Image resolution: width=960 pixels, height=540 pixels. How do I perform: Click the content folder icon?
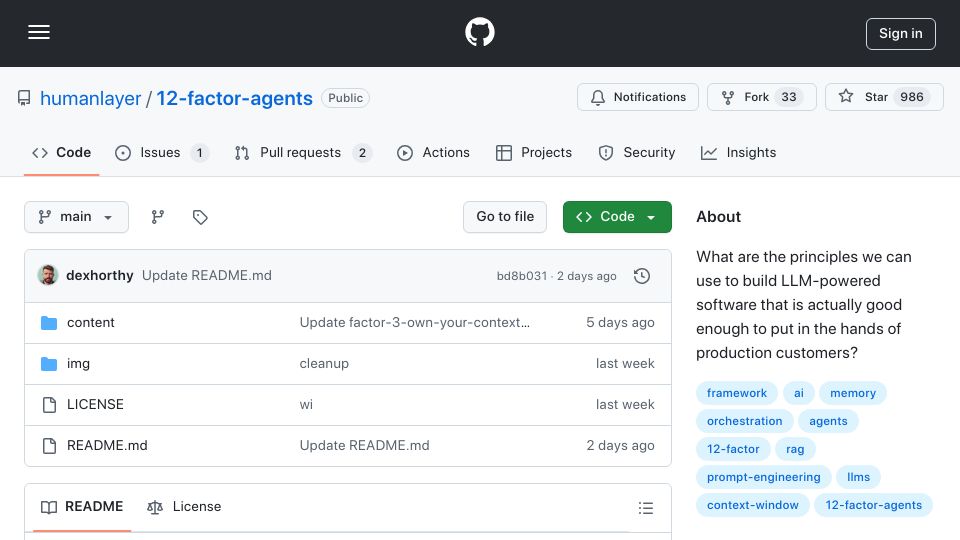(x=49, y=323)
